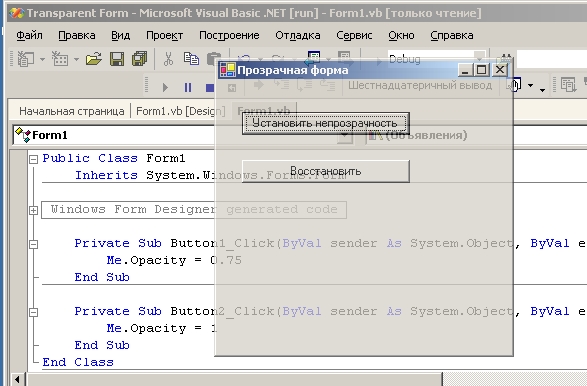This screenshot has height=386, width=587.
Task: Click the 'Windows Form Designer generated code' text
Action: (194, 209)
